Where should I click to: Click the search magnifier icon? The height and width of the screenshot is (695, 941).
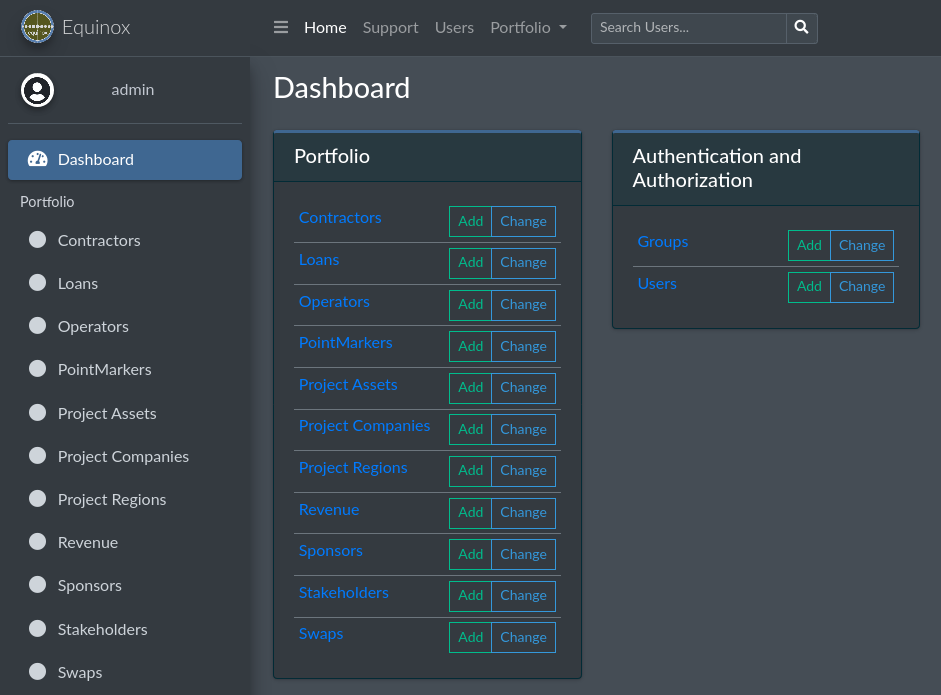[x=801, y=28]
